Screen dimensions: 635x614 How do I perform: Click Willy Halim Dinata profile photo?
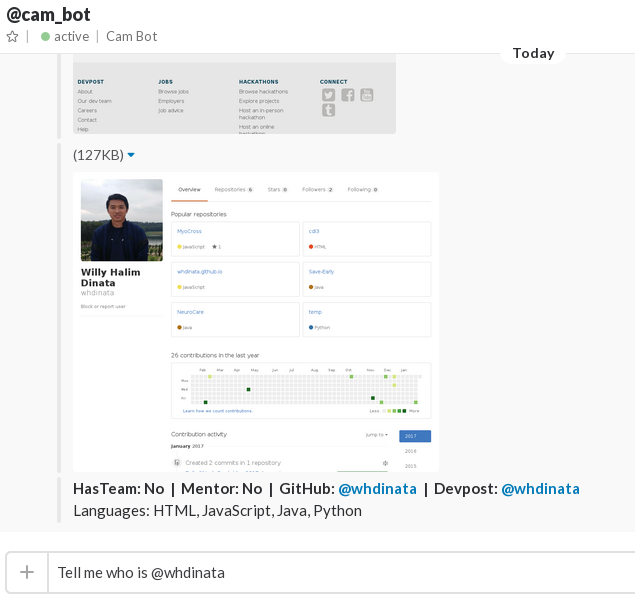click(122, 220)
